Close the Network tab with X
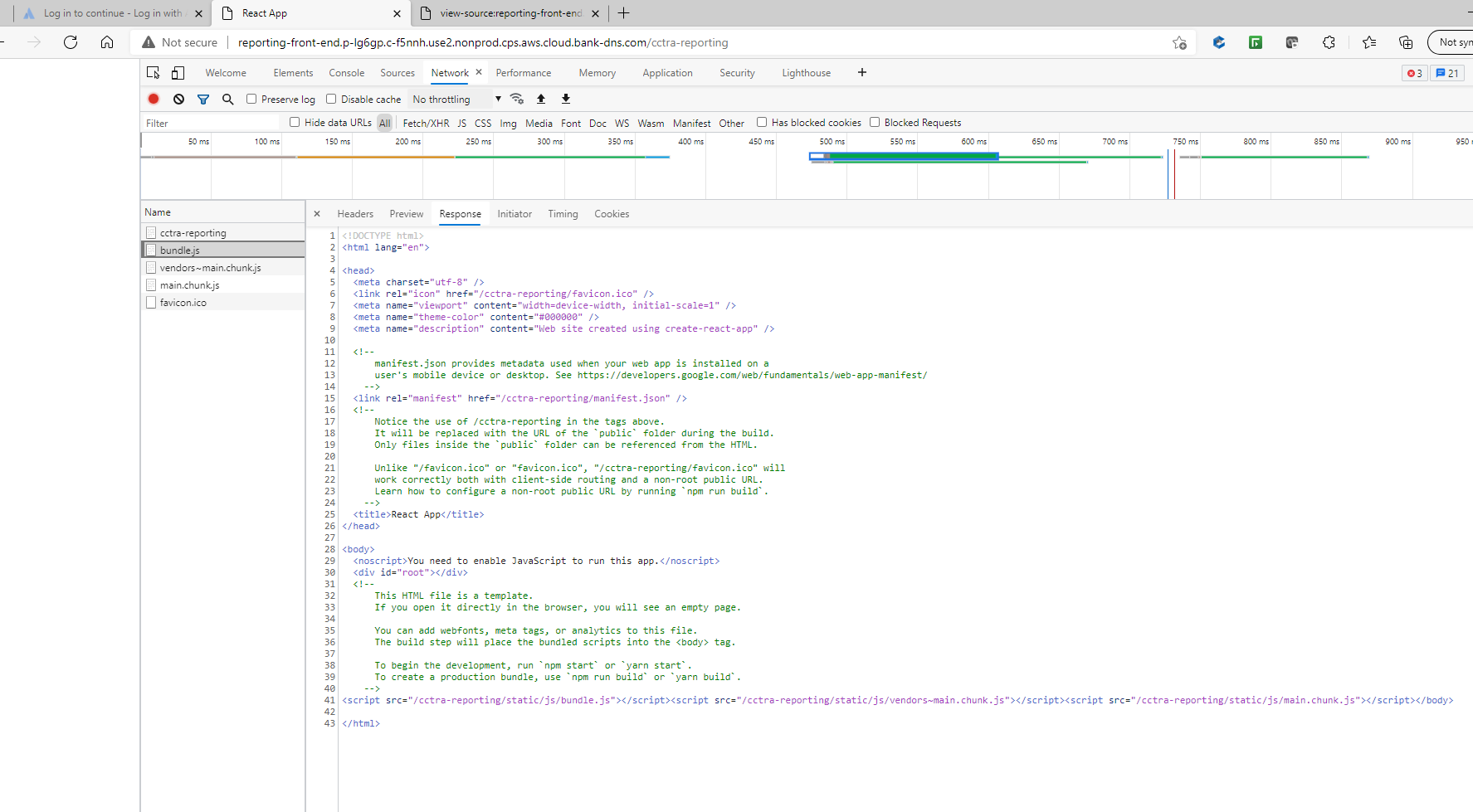 [x=479, y=72]
